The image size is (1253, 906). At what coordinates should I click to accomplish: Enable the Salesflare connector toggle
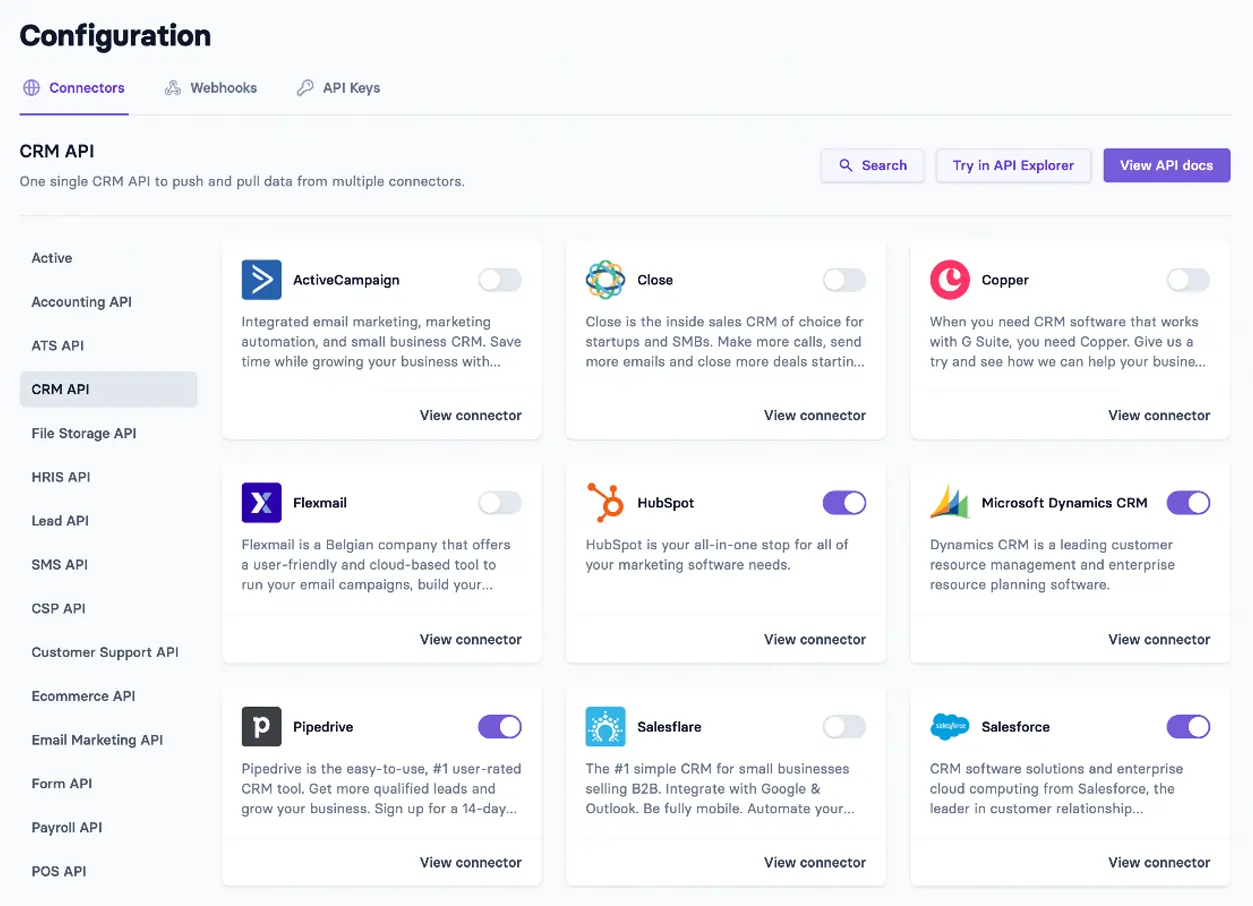[x=844, y=727]
